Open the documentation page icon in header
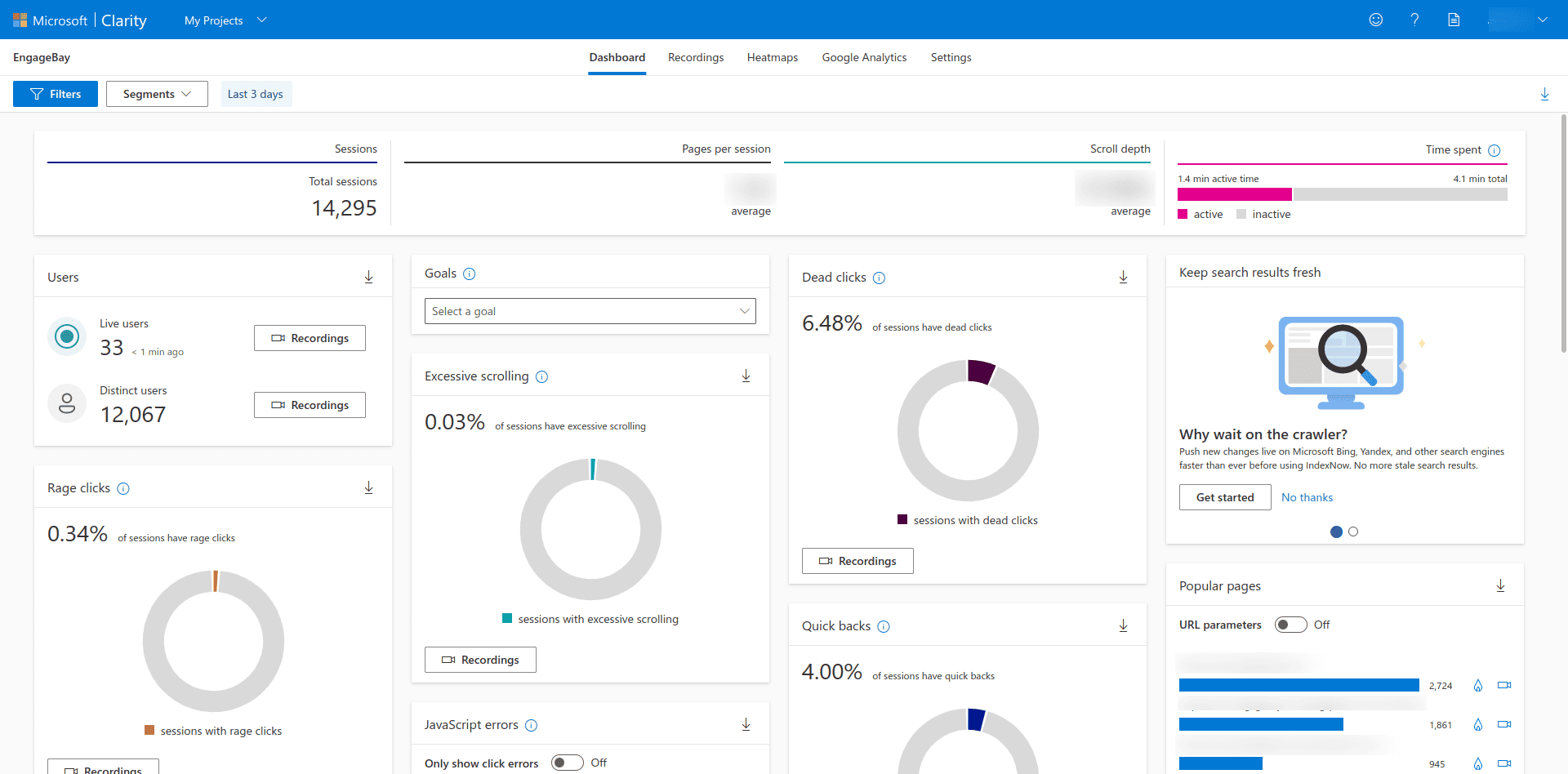 point(1454,20)
